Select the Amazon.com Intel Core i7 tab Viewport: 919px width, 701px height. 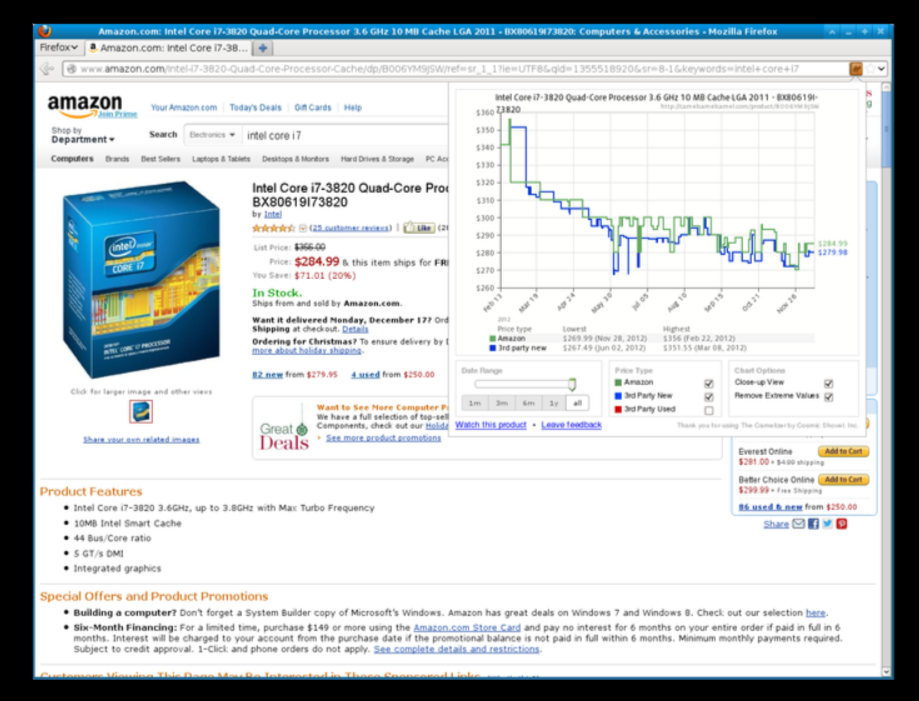(169, 48)
